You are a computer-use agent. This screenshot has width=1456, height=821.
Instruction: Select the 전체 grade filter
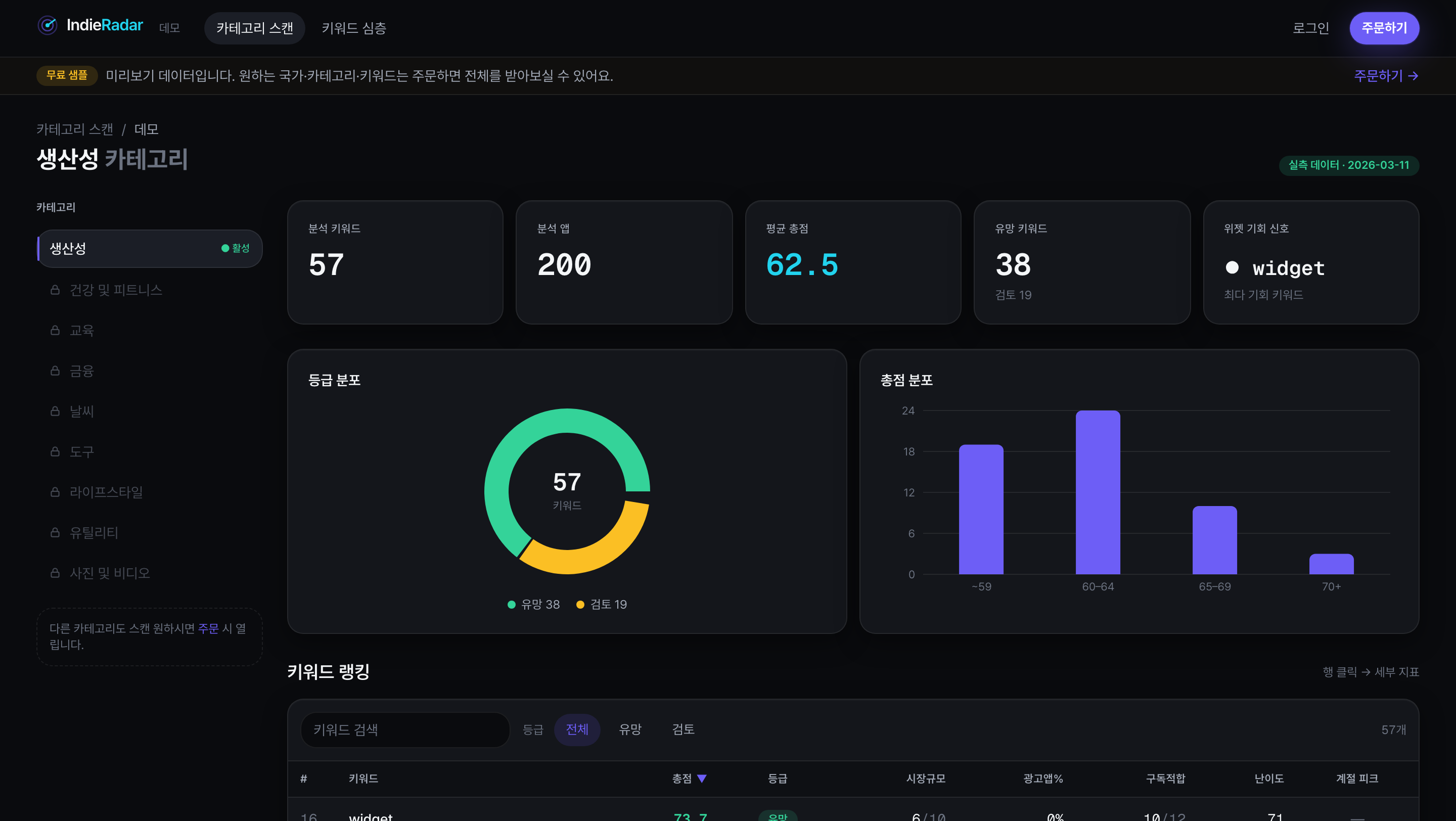tap(577, 729)
